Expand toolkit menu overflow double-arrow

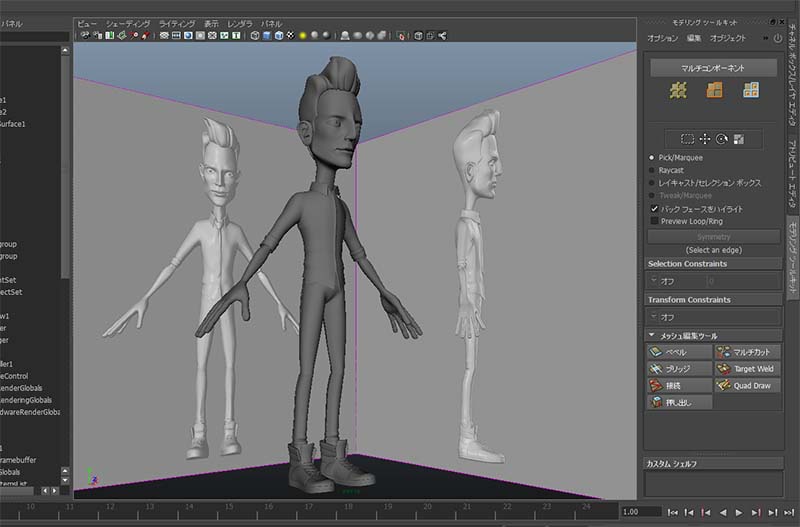(765, 38)
